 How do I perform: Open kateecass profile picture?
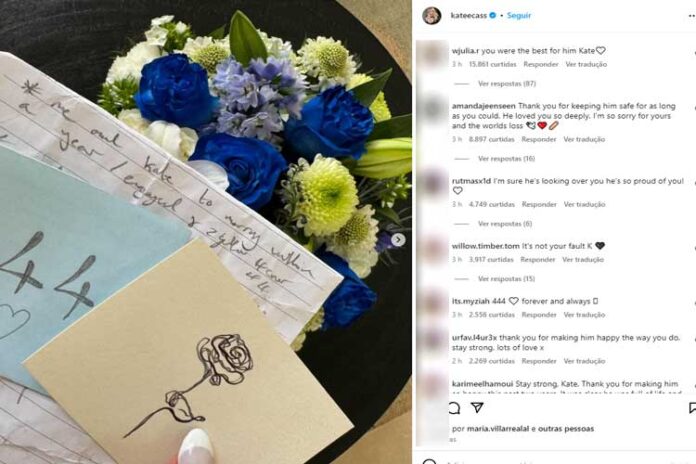(431, 16)
